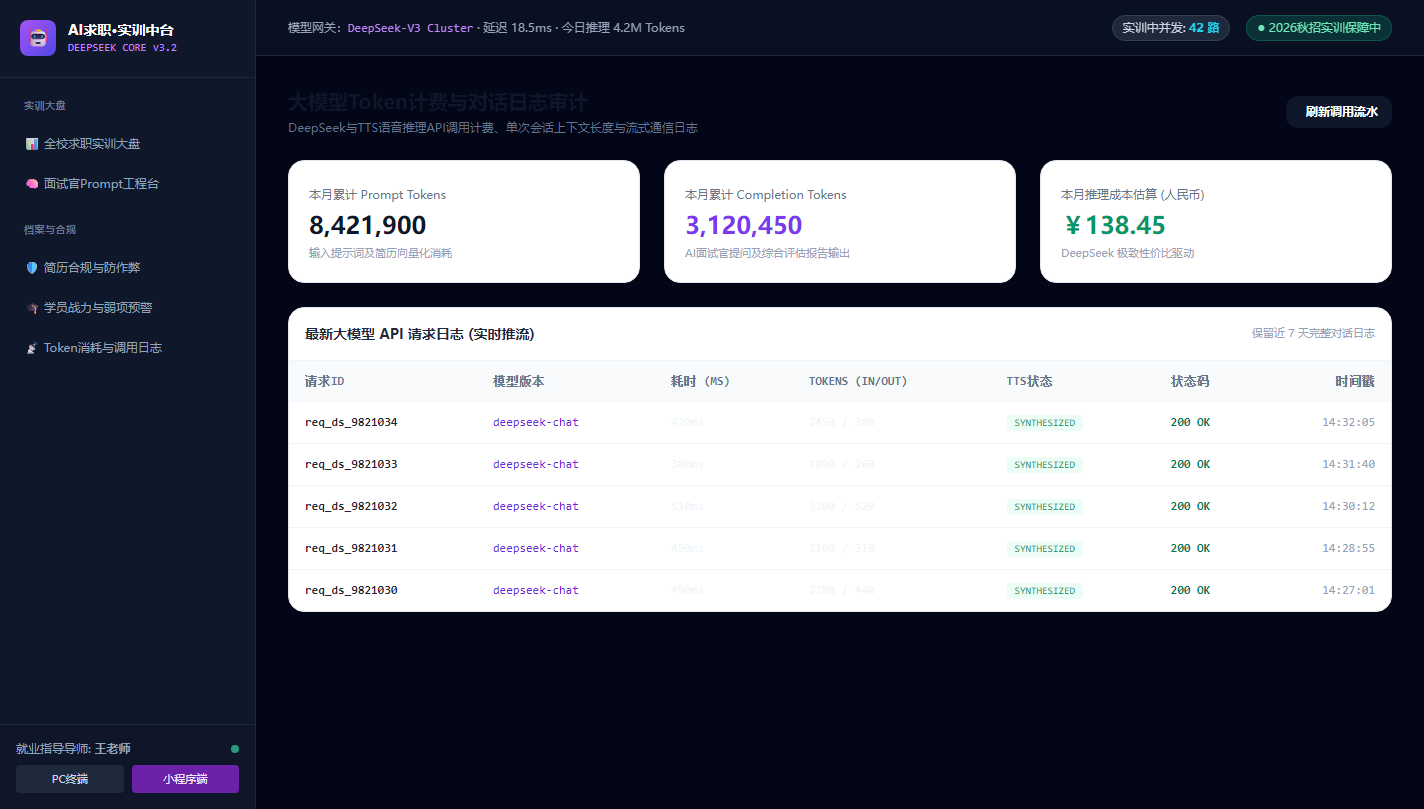Click the bar chart icon beside 全校求职实训大盘

(32, 144)
